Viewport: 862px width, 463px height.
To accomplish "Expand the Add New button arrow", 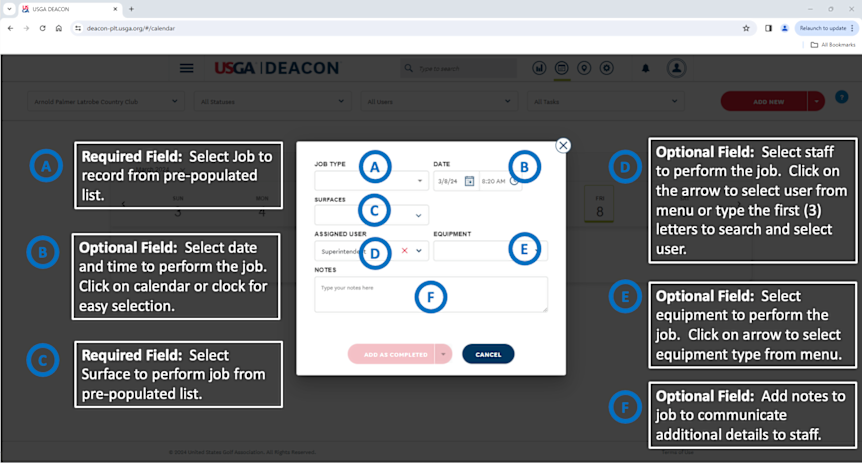I will point(816,101).
